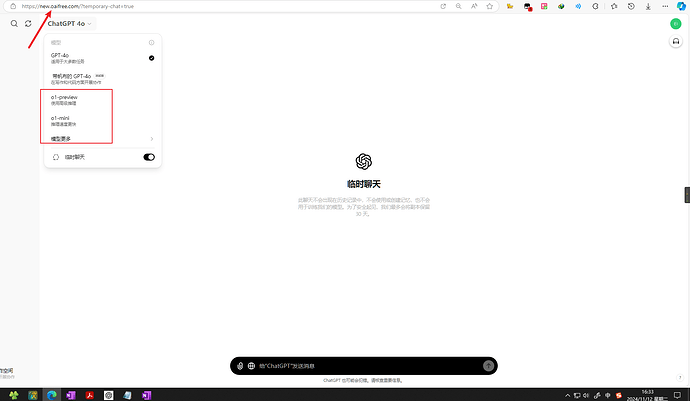Open the Copilot sidebar icon

point(681,6)
